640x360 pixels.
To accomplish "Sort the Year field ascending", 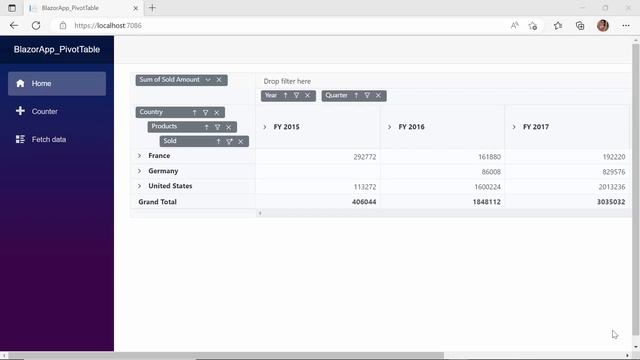I will click(286, 96).
